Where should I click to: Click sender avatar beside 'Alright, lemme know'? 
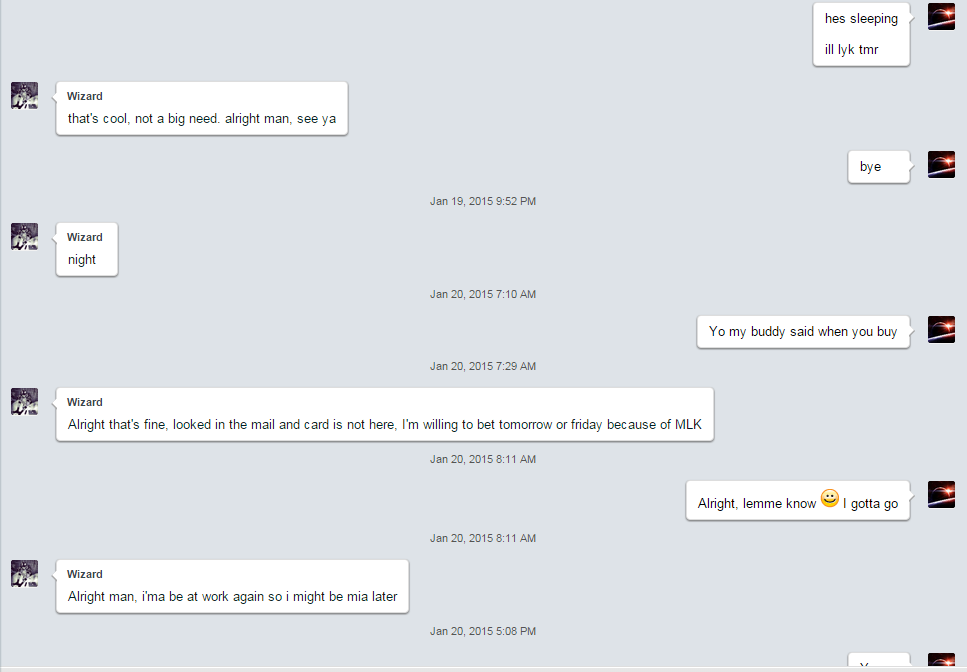pos(941,494)
